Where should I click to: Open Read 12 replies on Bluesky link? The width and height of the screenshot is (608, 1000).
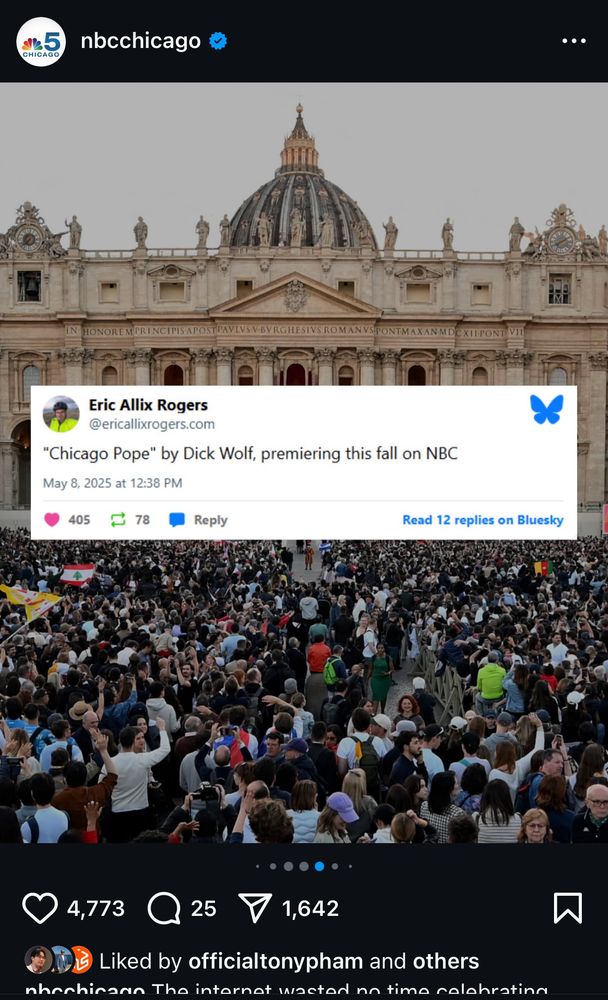(483, 520)
